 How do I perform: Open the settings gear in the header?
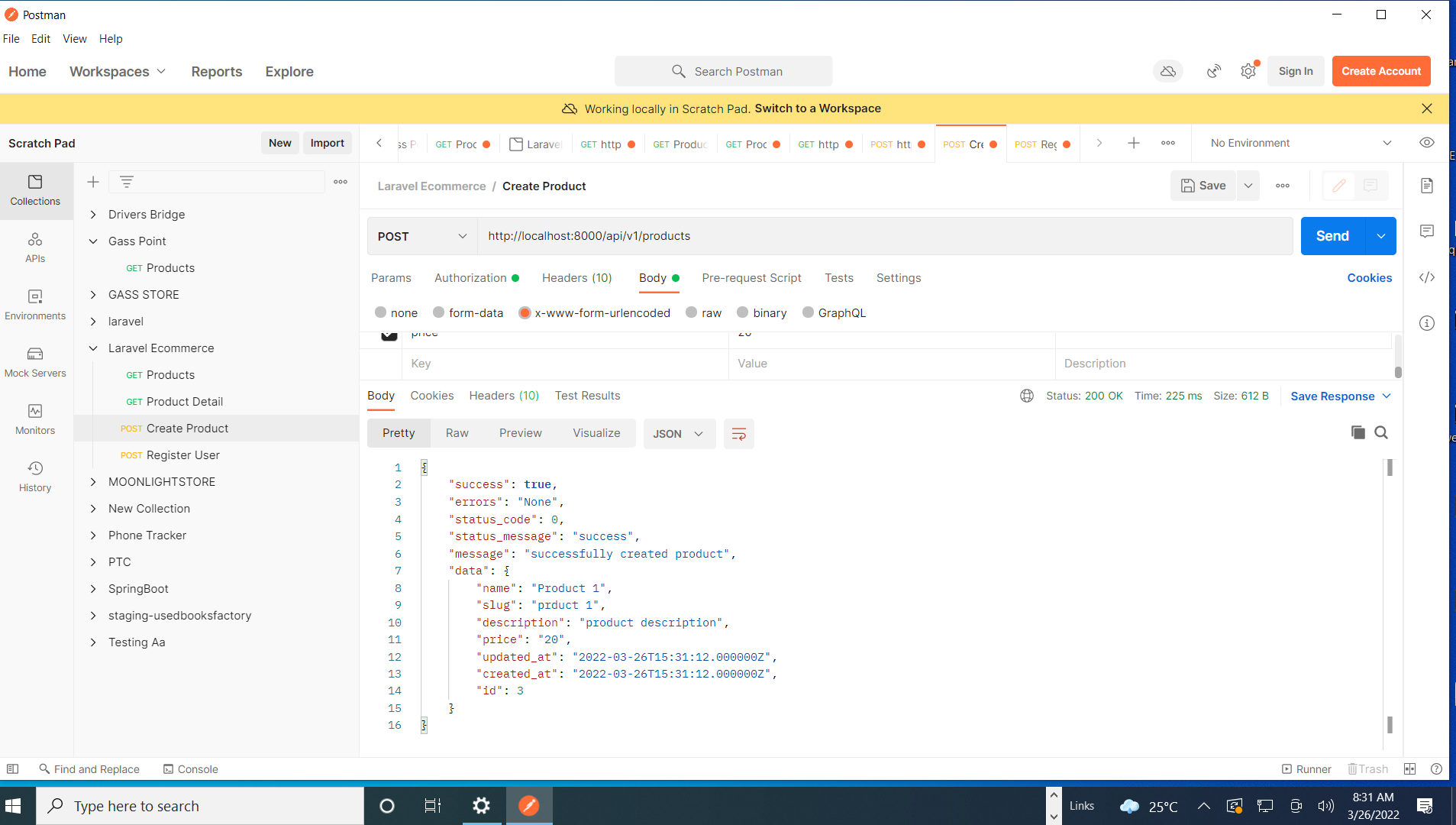click(x=1248, y=71)
